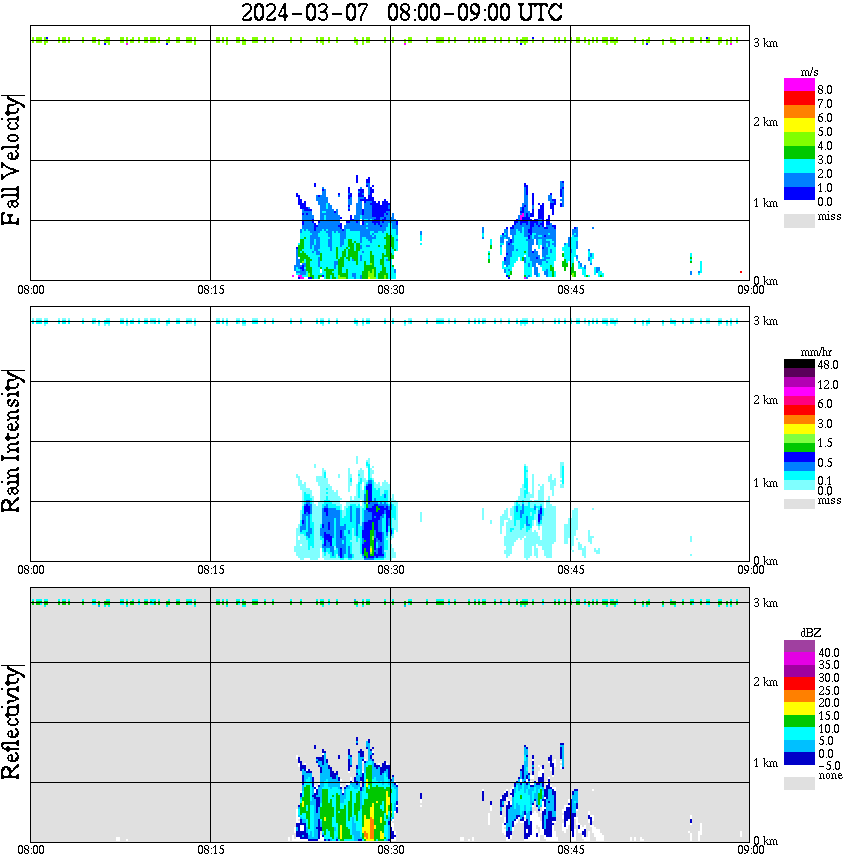The image size is (850, 868).
Task: Click the 1 km label of Fall Velocity panel
Action: click(x=765, y=203)
